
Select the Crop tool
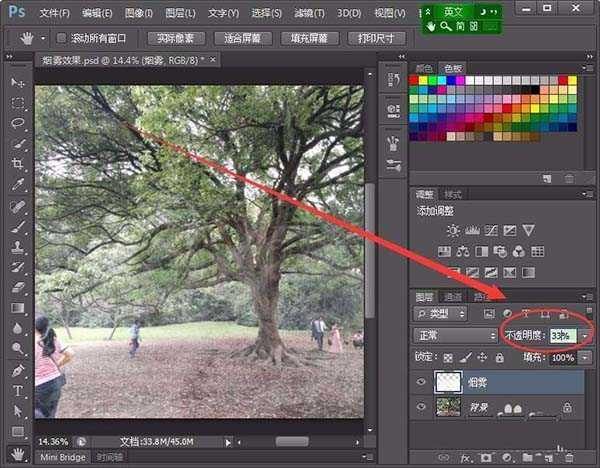pyautogui.click(x=17, y=165)
